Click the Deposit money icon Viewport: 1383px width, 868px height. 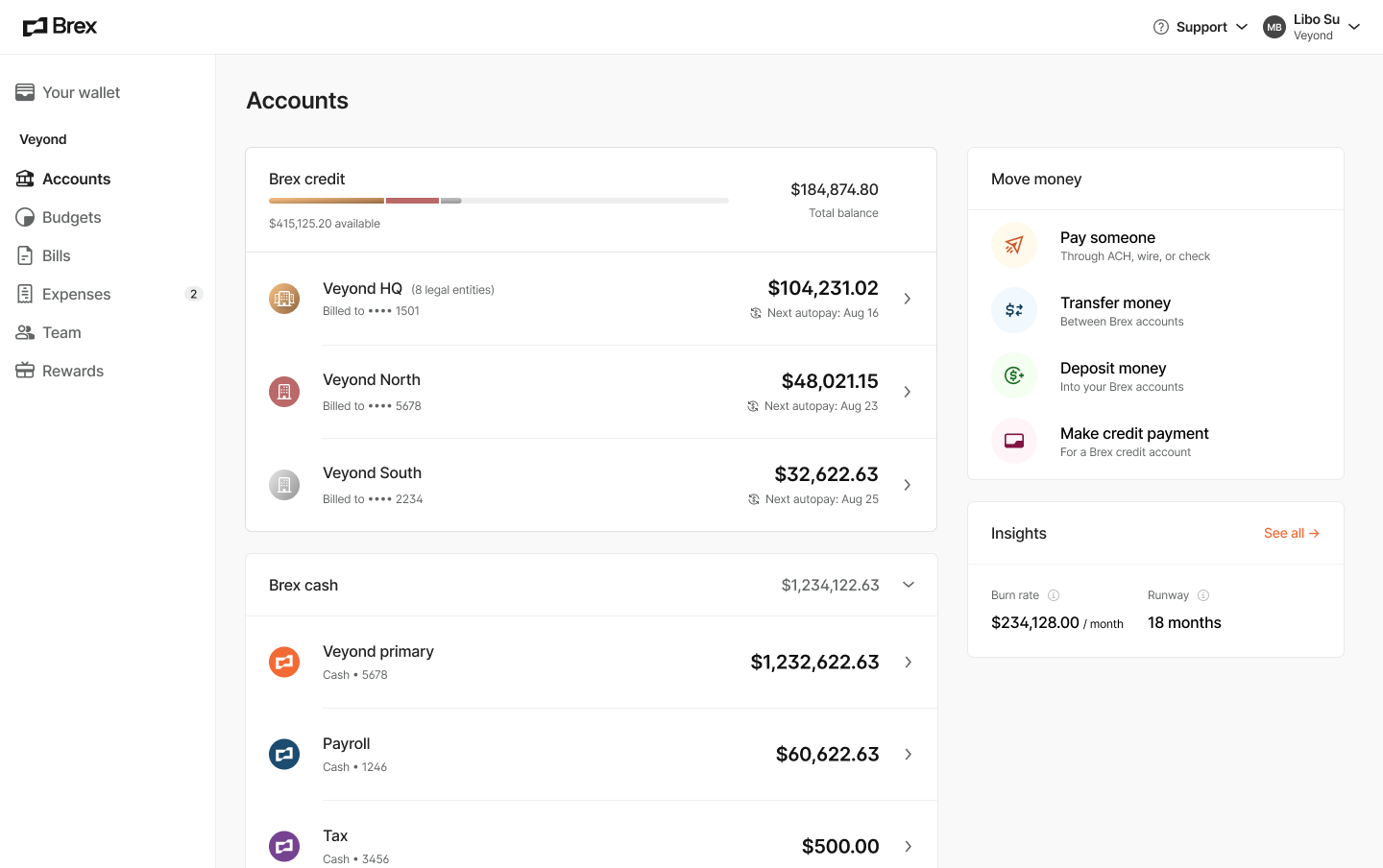pos(1014,375)
